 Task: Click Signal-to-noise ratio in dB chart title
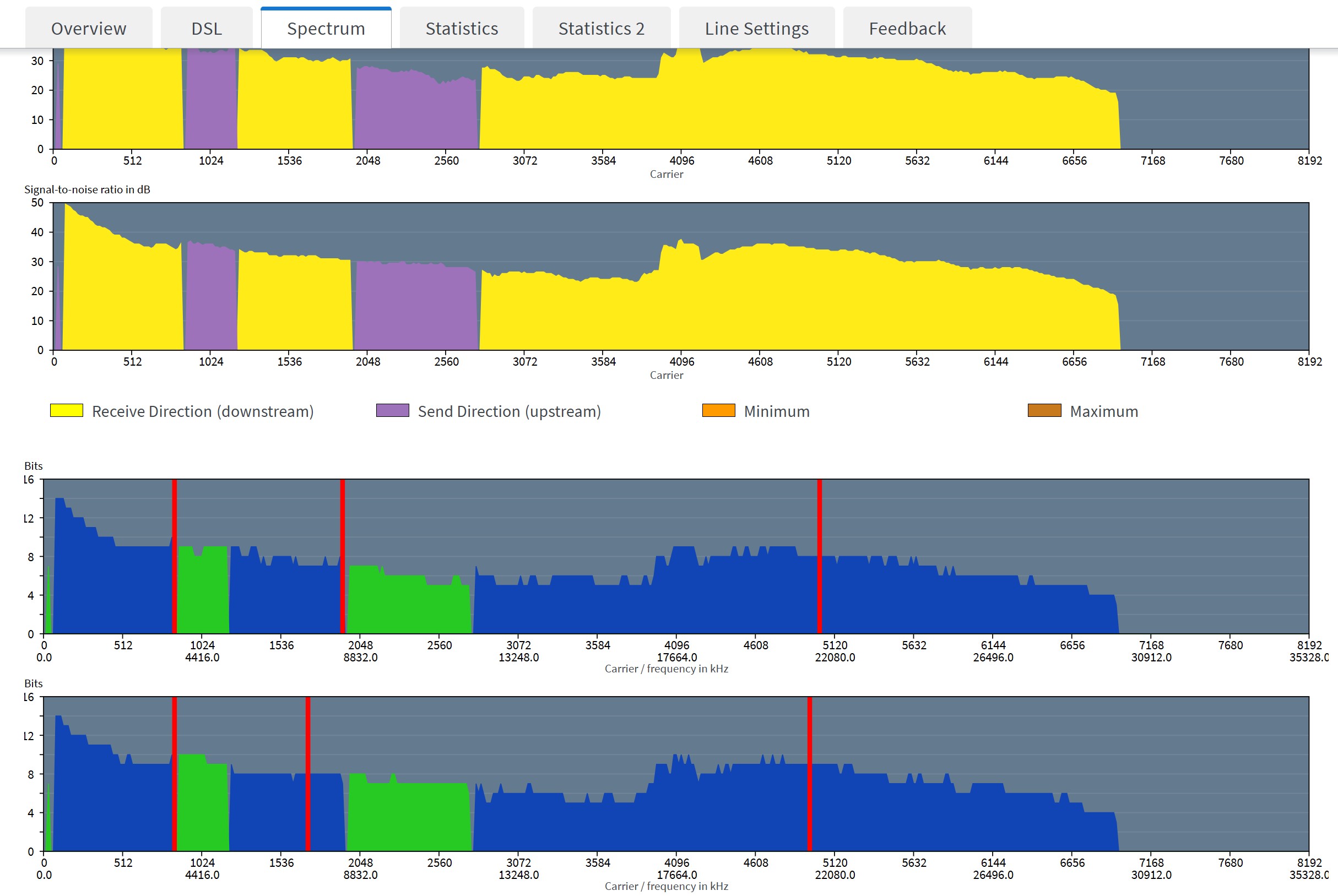pyautogui.click(x=87, y=189)
